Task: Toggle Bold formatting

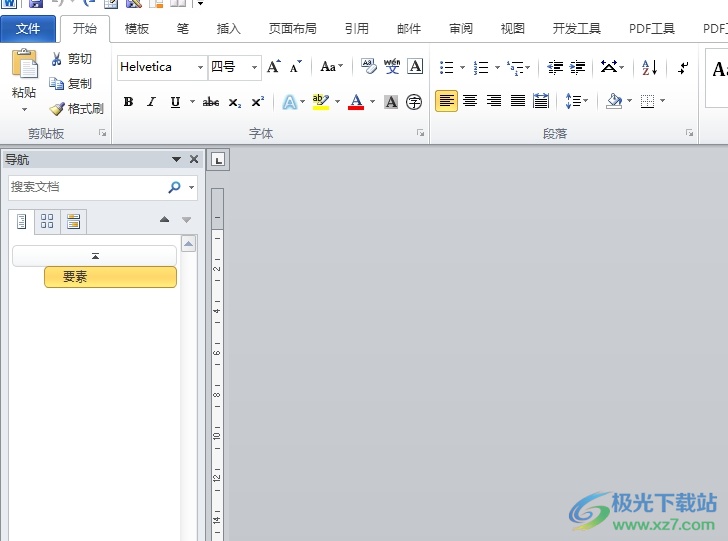Action: point(128,102)
